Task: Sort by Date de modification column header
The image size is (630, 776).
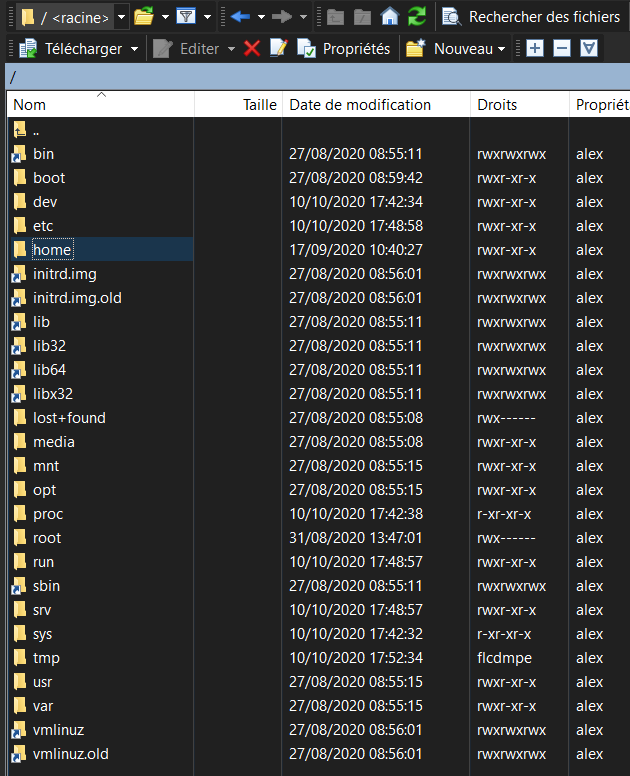Action: [x=360, y=104]
